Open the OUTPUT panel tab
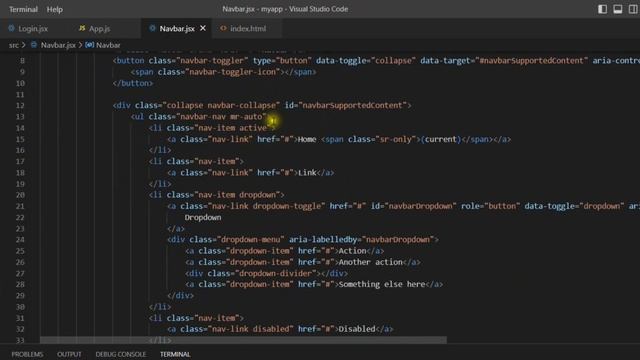 [69, 354]
